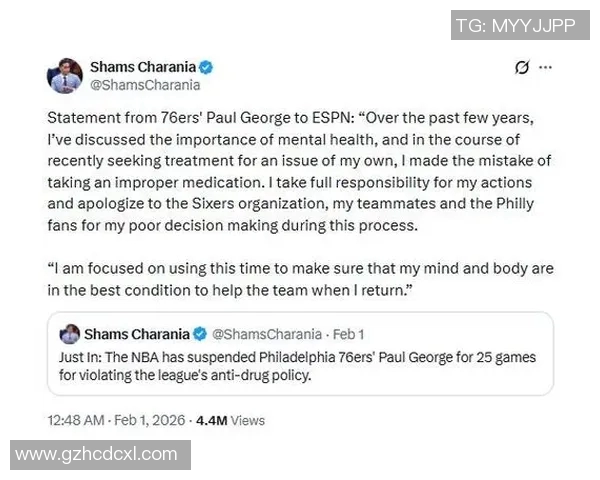Click the verified badge in the quoted tweet
This screenshot has height=480, width=600.
199,334
